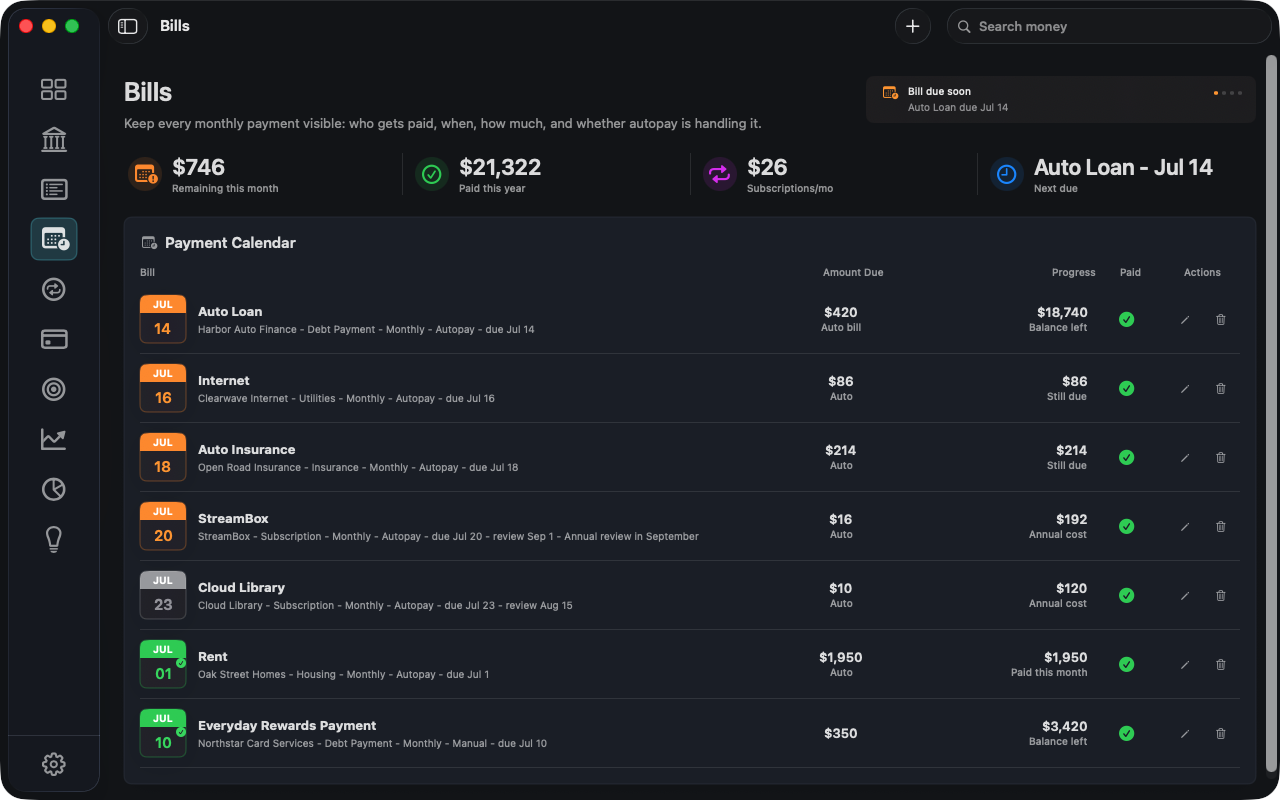Delete the Internet bill

point(1220,389)
